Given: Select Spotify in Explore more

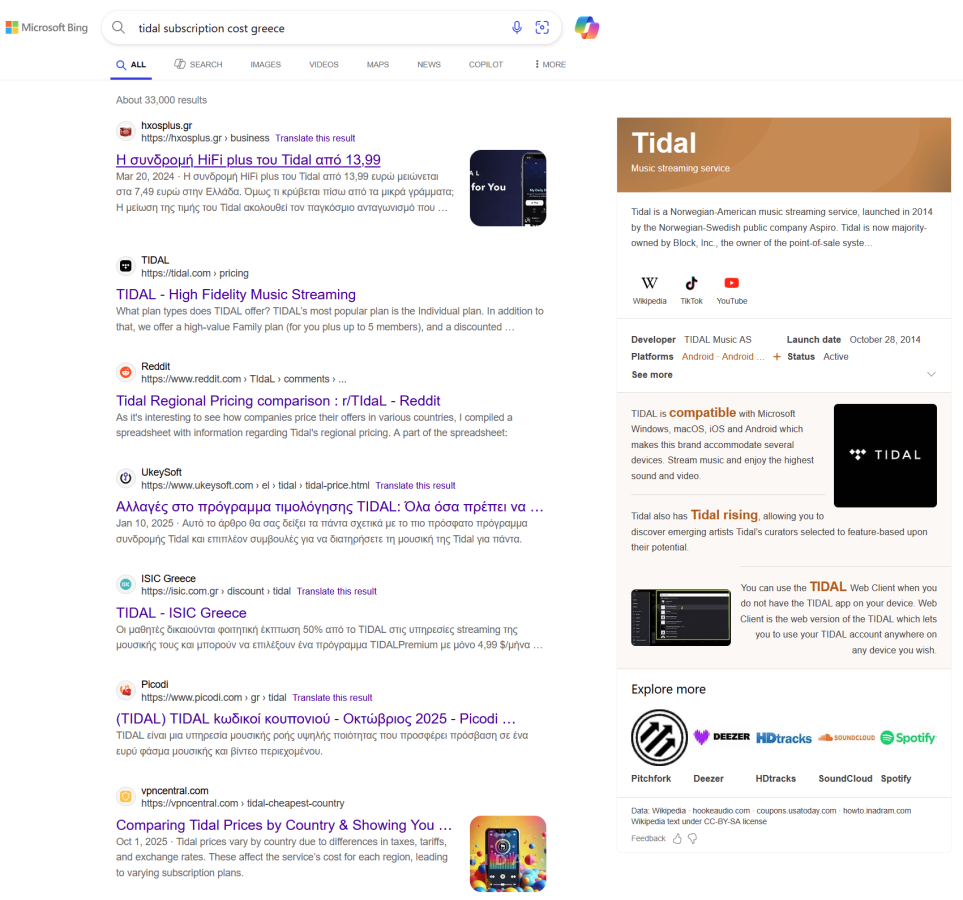Looking at the screenshot, I should tap(909, 738).
